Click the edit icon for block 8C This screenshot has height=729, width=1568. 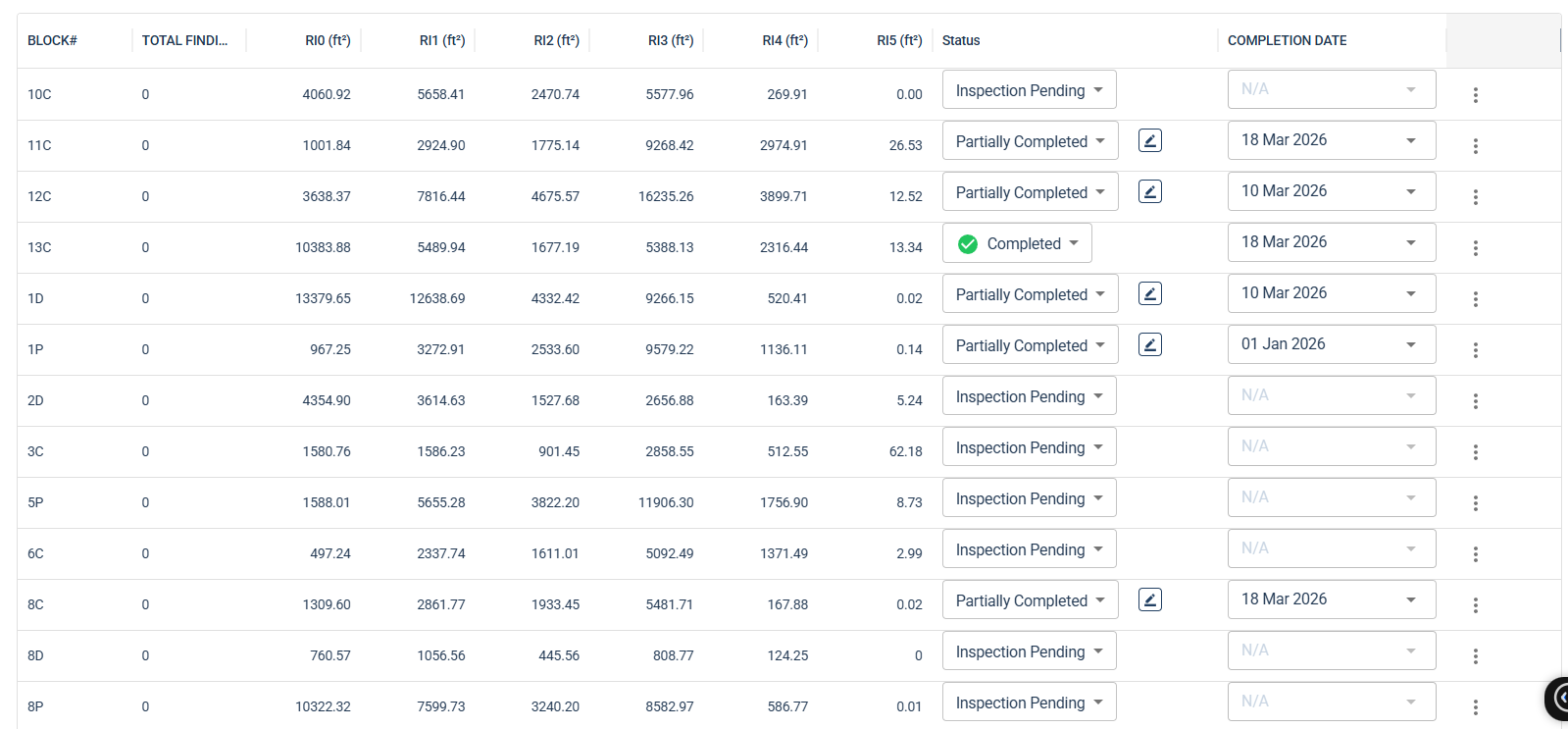point(1149,600)
